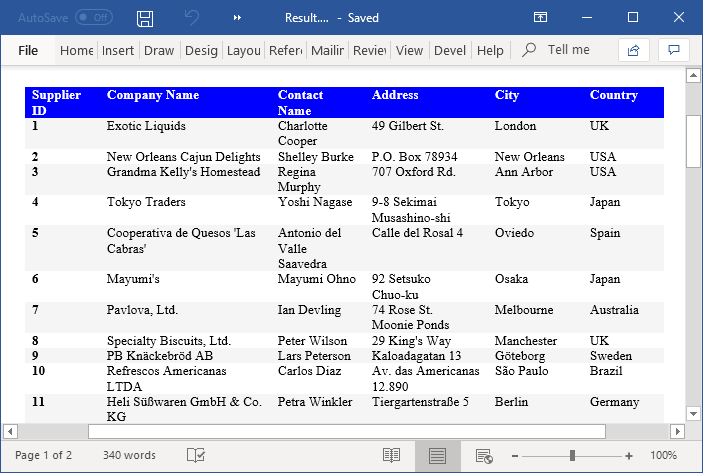The height and width of the screenshot is (473, 703).
Task: Open the View ribbon tab
Action: pyautogui.click(x=409, y=50)
